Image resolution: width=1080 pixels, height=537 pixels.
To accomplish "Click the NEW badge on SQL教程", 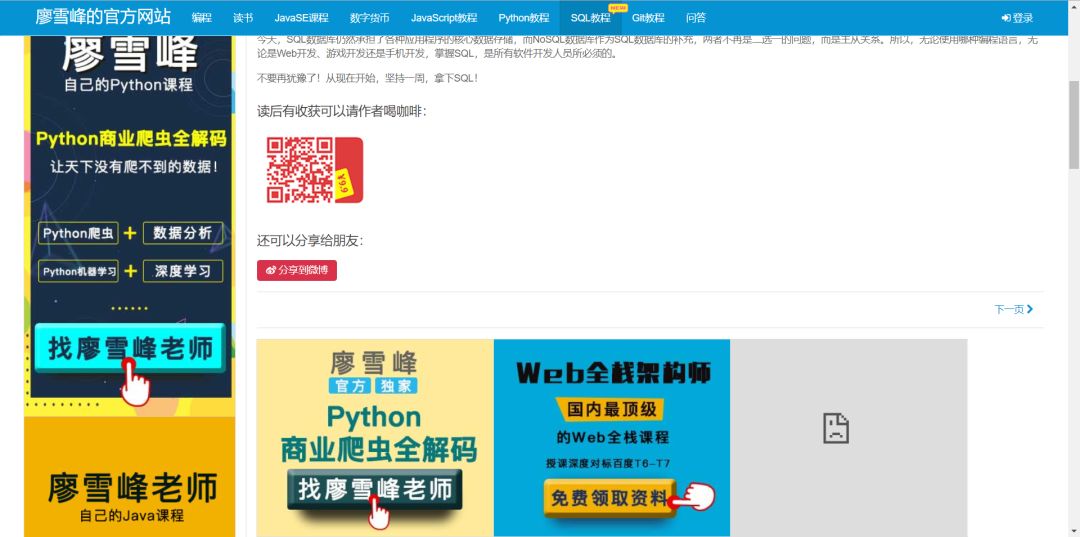I will [619, 8].
